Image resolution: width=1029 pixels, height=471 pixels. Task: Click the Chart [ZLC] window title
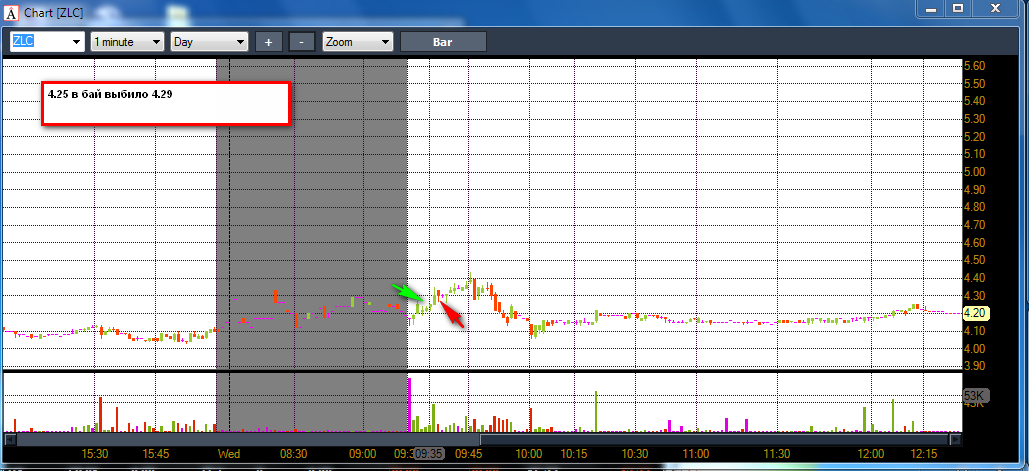pyautogui.click(x=54, y=12)
